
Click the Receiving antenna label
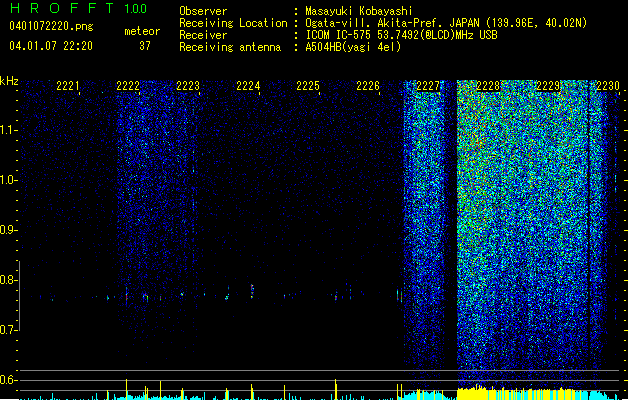(x=230, y=47)
